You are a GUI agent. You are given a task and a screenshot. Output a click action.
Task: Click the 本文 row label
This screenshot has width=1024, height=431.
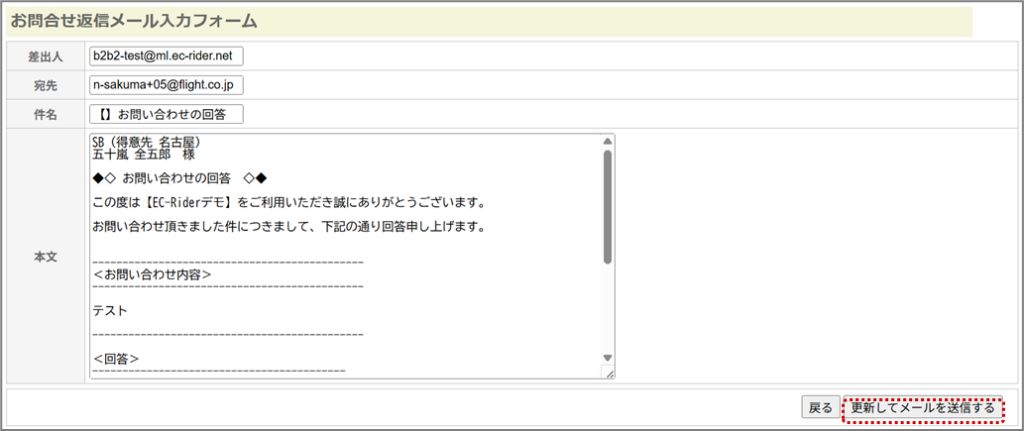pyautogui.click(x=45, y=257)
